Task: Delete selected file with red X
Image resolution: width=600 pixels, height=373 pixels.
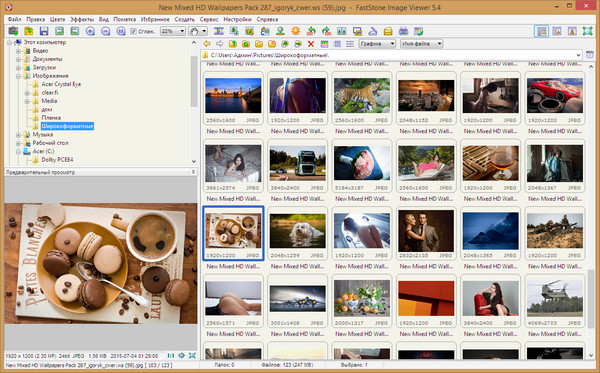Action: [311, 44]
